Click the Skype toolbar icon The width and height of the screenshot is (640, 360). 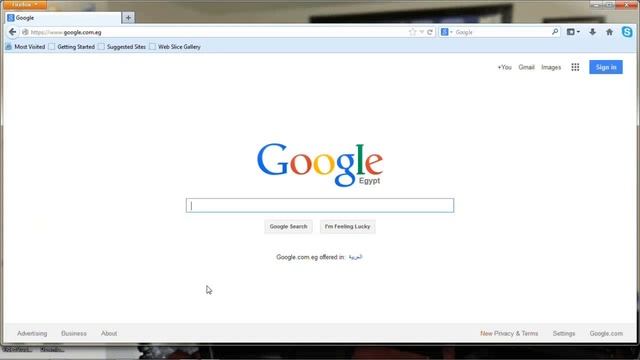tap(627, 32)
